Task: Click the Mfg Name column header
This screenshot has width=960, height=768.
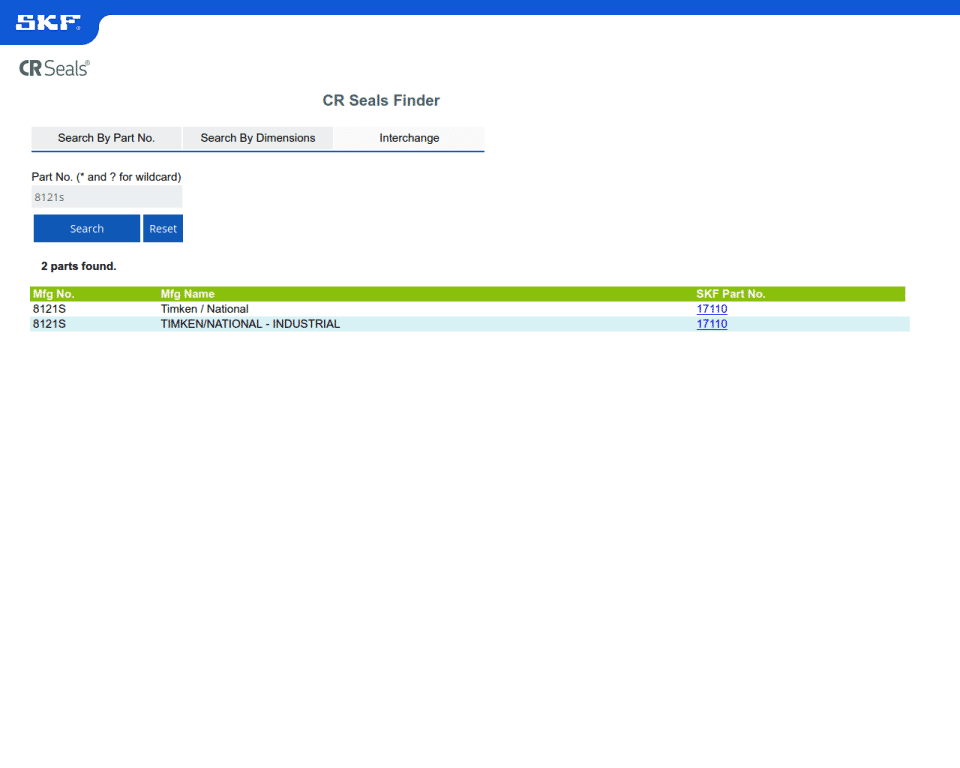Action: coord(188,294)
